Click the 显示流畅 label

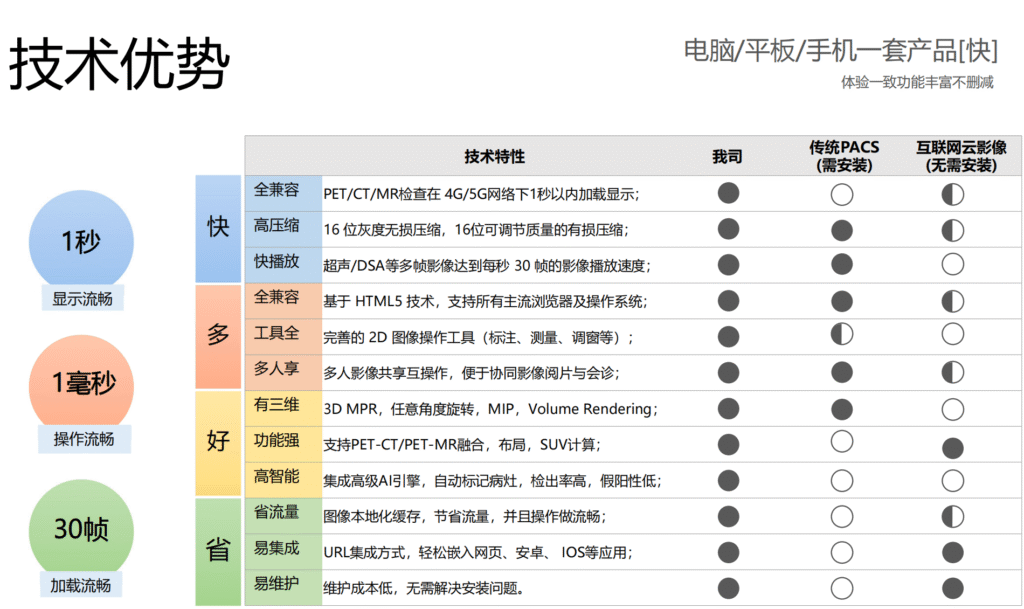[83, 297]
